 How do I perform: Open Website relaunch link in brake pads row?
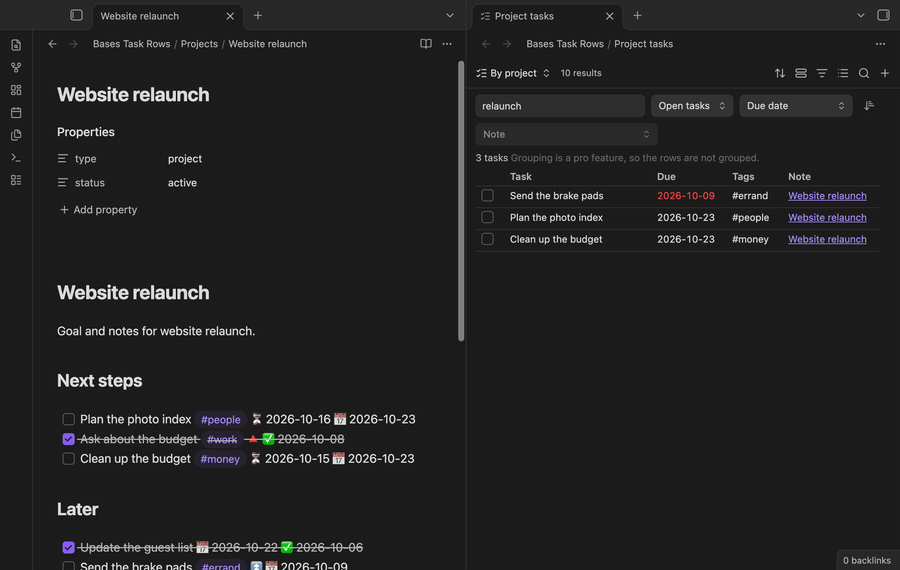tap(827, 196)
